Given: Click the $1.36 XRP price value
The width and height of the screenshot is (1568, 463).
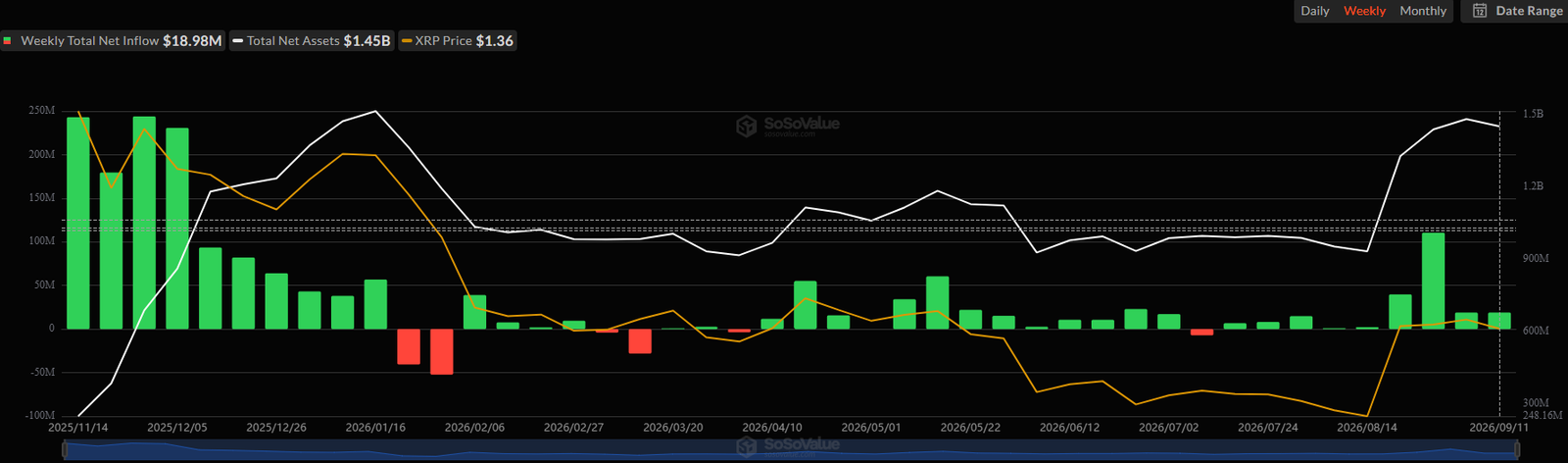Looking at the screenshot, I should click(x=495, y=40).
